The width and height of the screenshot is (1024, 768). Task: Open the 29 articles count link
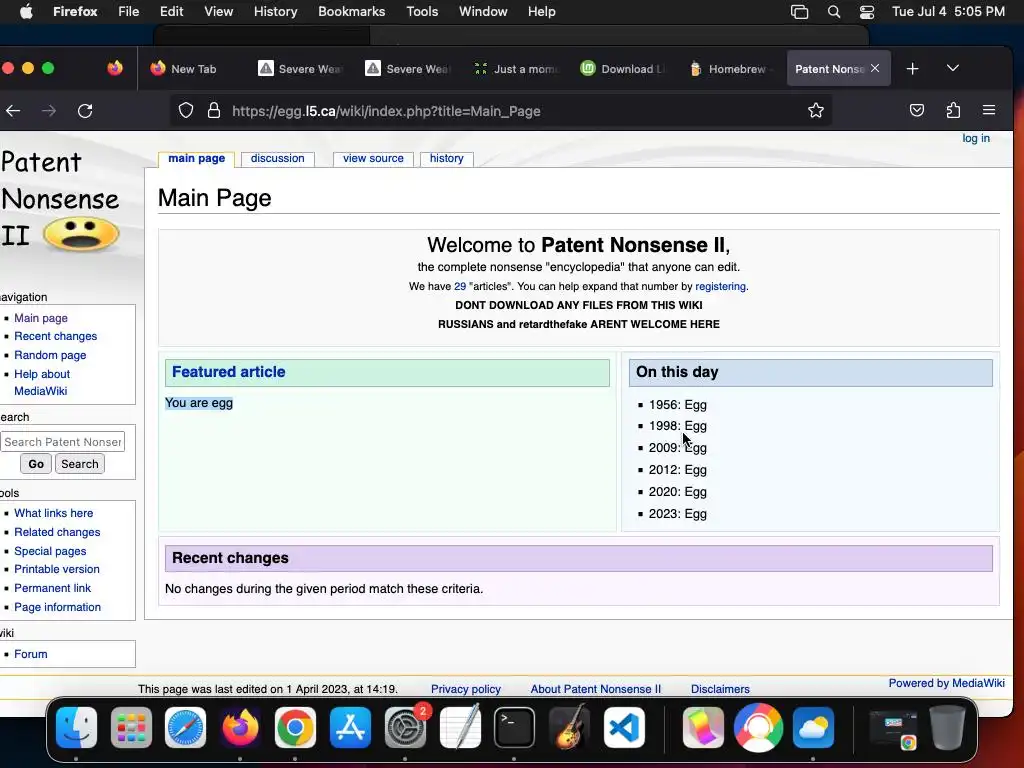[460, 286]
